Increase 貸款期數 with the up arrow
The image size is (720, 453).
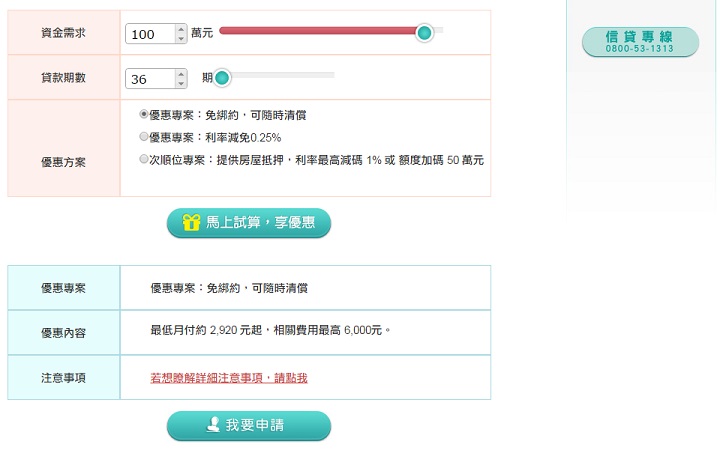pyautogui.click(x=181, y=73)
